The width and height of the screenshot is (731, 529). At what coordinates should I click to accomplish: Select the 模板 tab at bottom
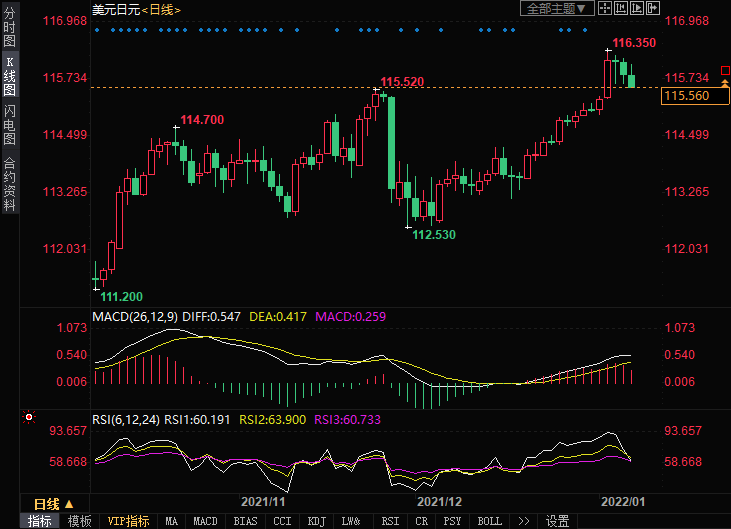[x=80, y=521]
